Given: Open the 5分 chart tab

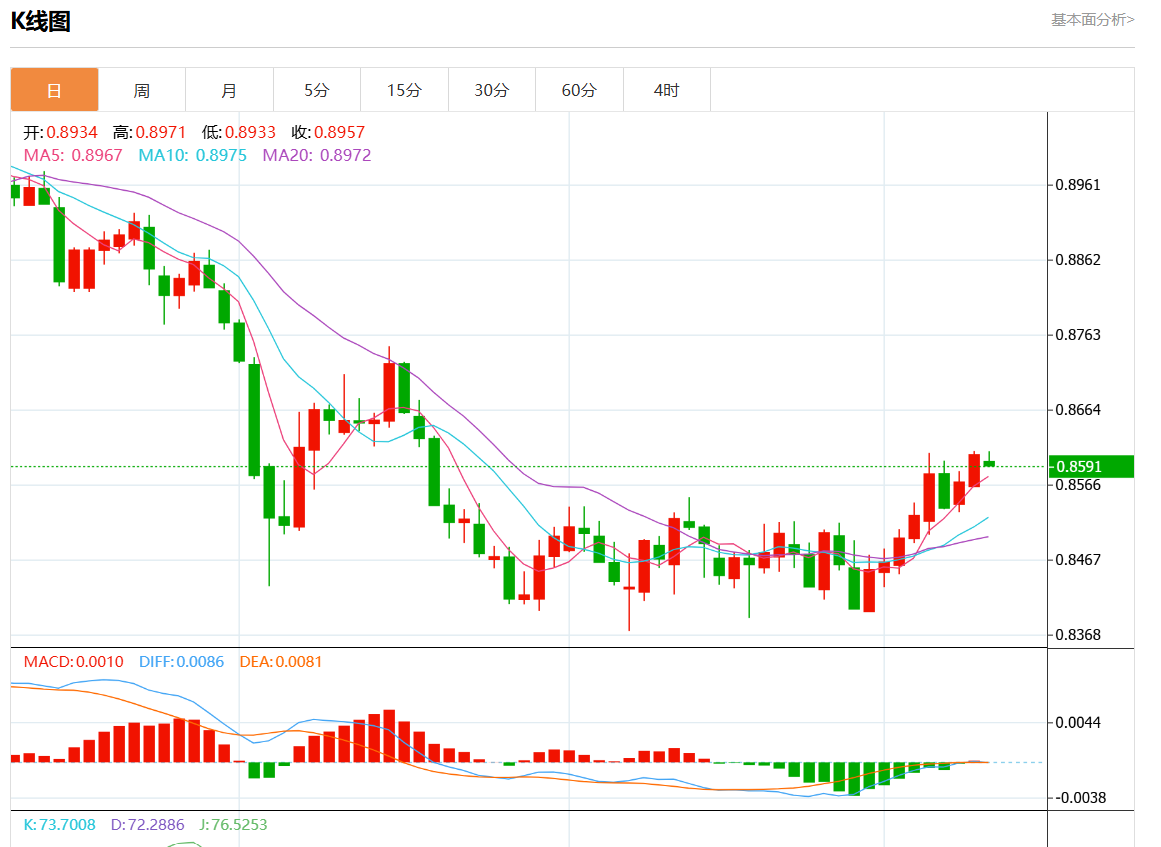Looking at the screenshot, I should point(317,90).
